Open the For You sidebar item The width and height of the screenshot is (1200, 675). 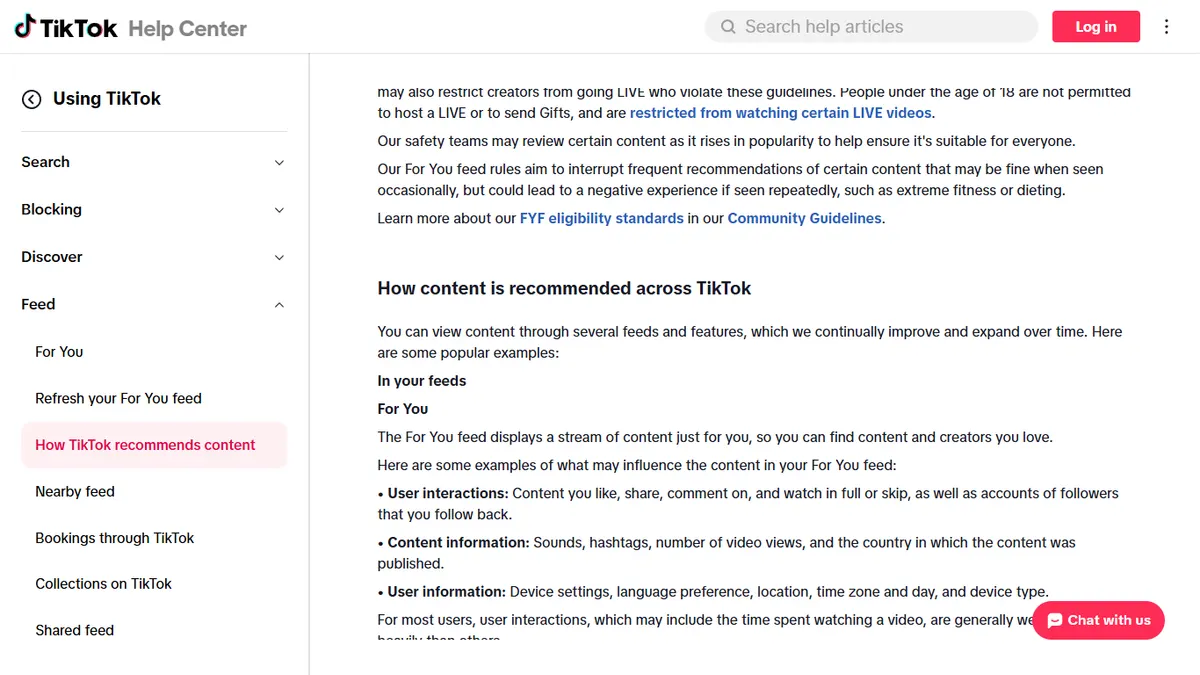click(59, 352)
